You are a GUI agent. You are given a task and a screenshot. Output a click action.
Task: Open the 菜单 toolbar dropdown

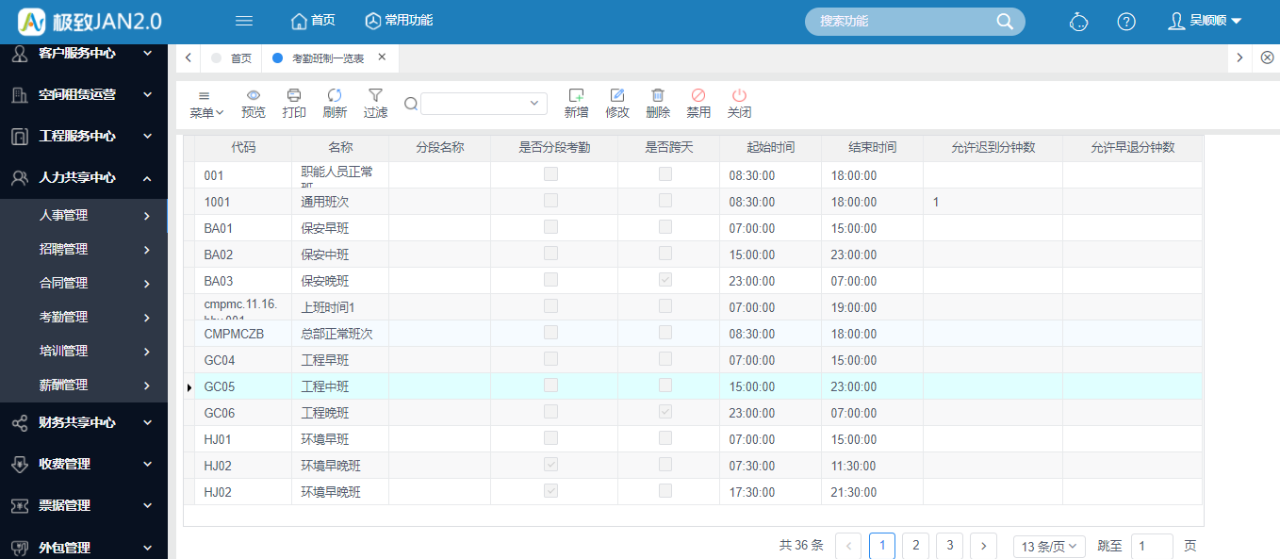tap(206, 104)
